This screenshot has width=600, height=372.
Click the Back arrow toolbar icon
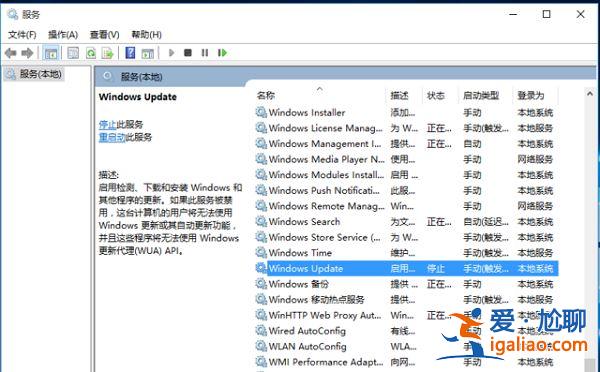[11, 53]
